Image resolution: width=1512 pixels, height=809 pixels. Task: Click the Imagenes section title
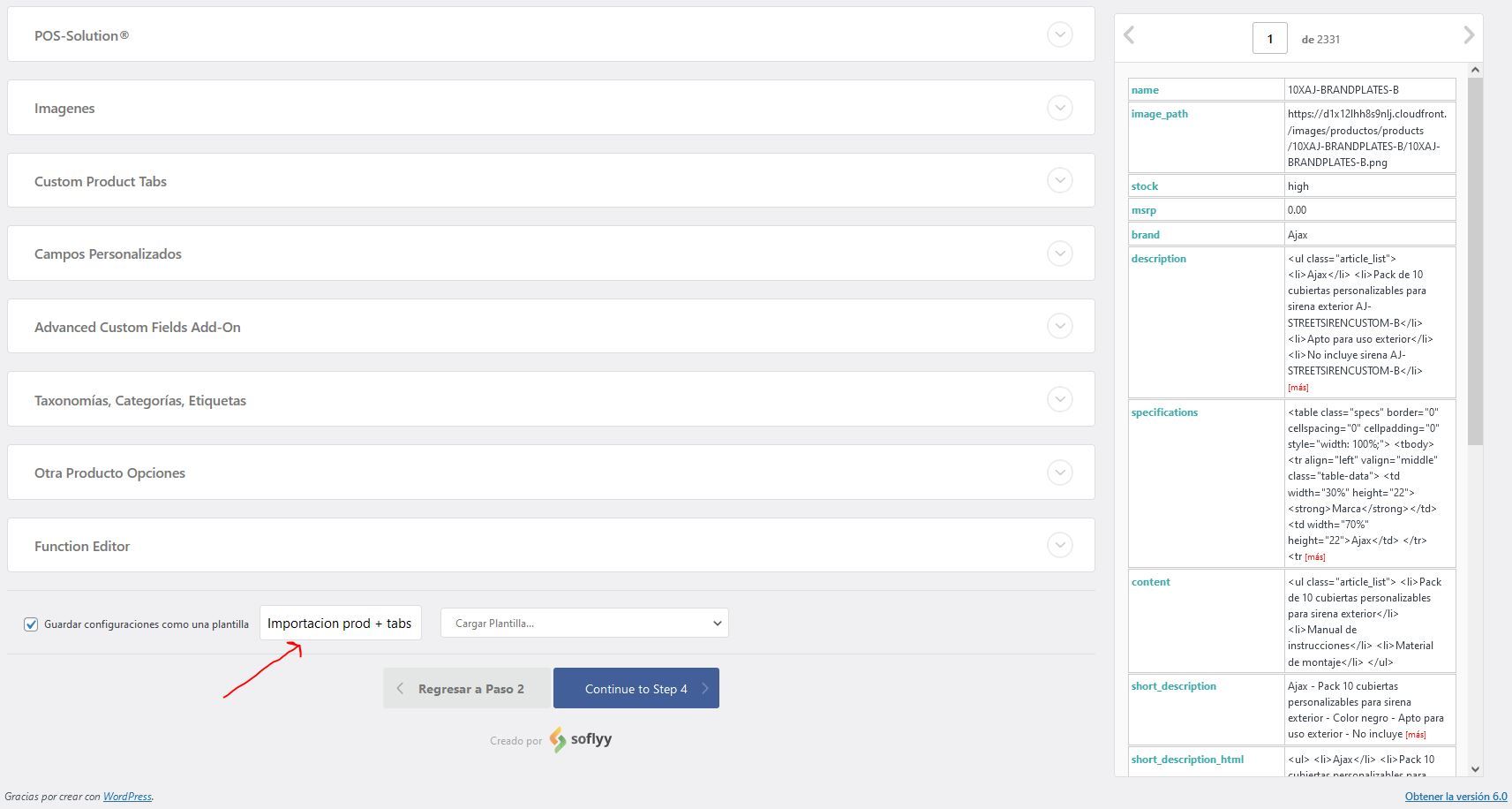[64, 108]
